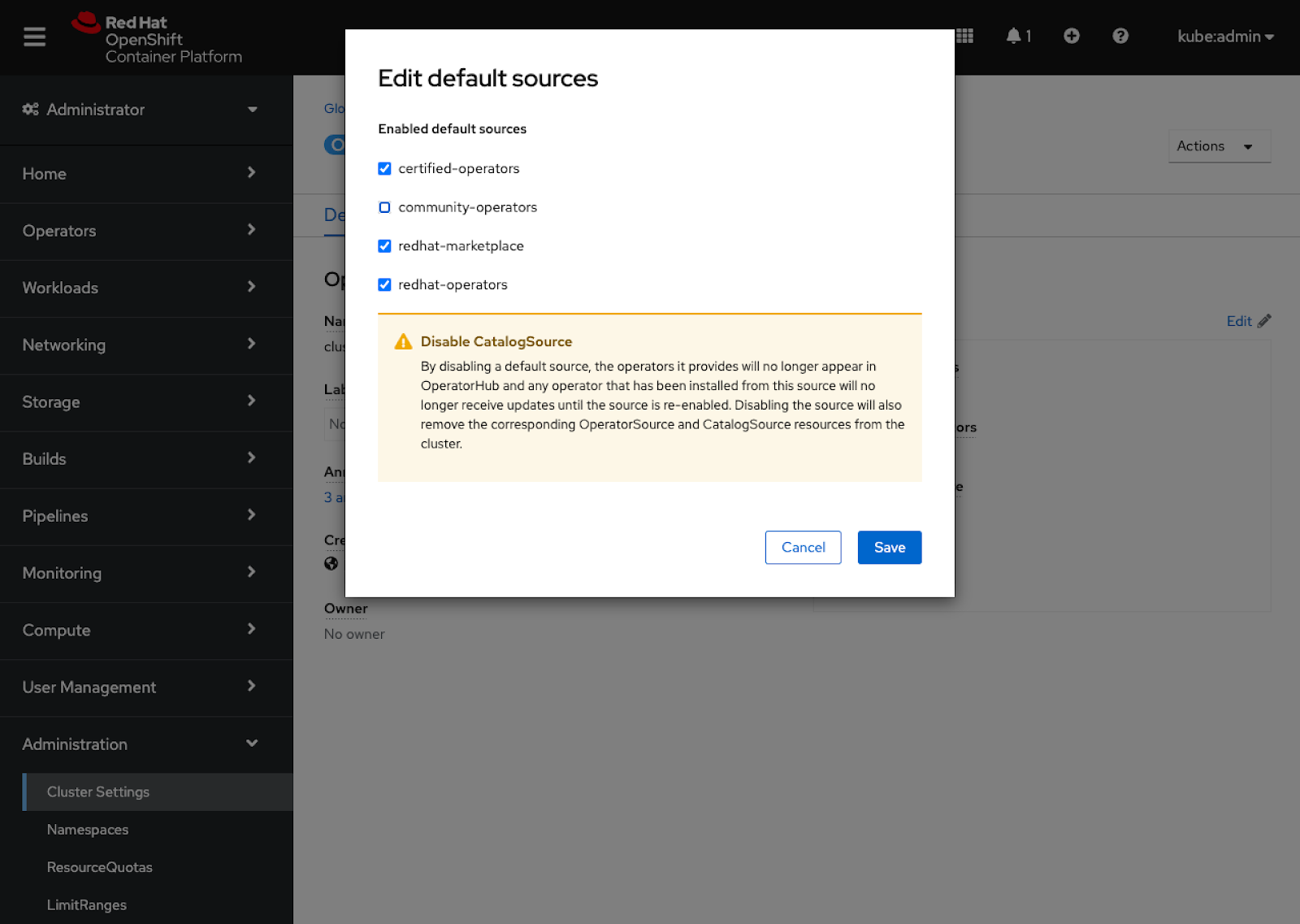Disable the redhat-marketplace source
1300x924 pixels.
[x=383, y=245]
